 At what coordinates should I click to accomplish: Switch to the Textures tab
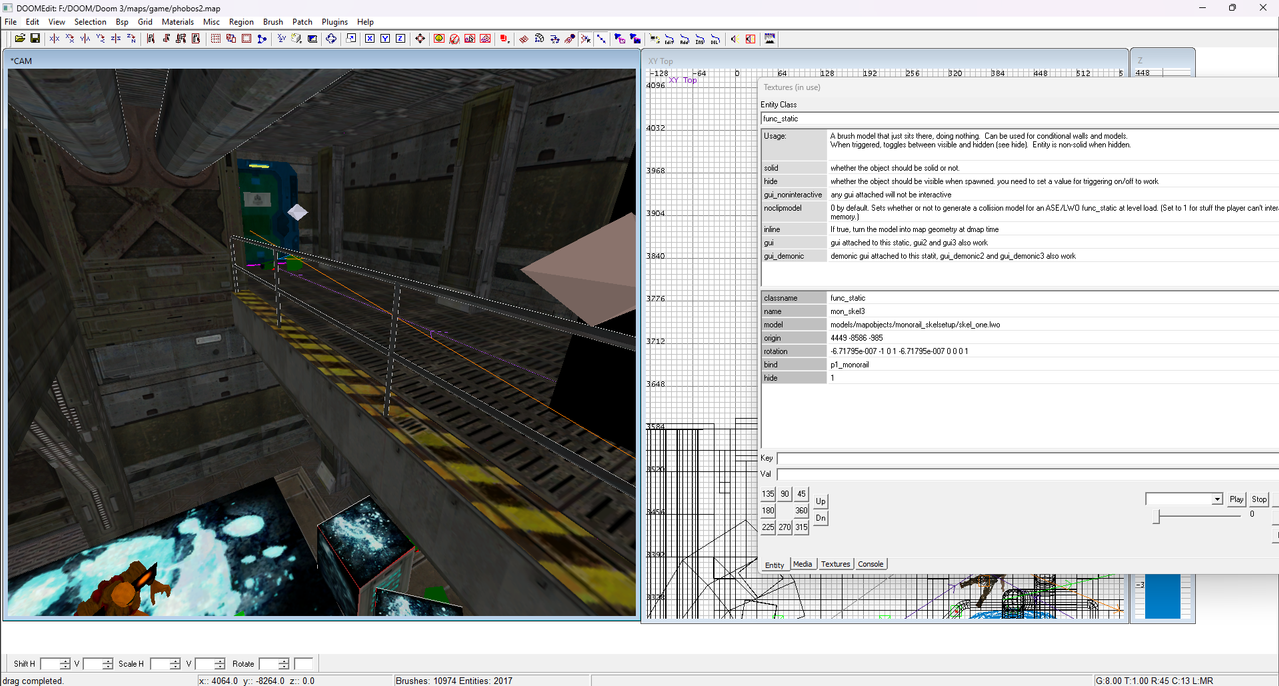click(835, 564)
